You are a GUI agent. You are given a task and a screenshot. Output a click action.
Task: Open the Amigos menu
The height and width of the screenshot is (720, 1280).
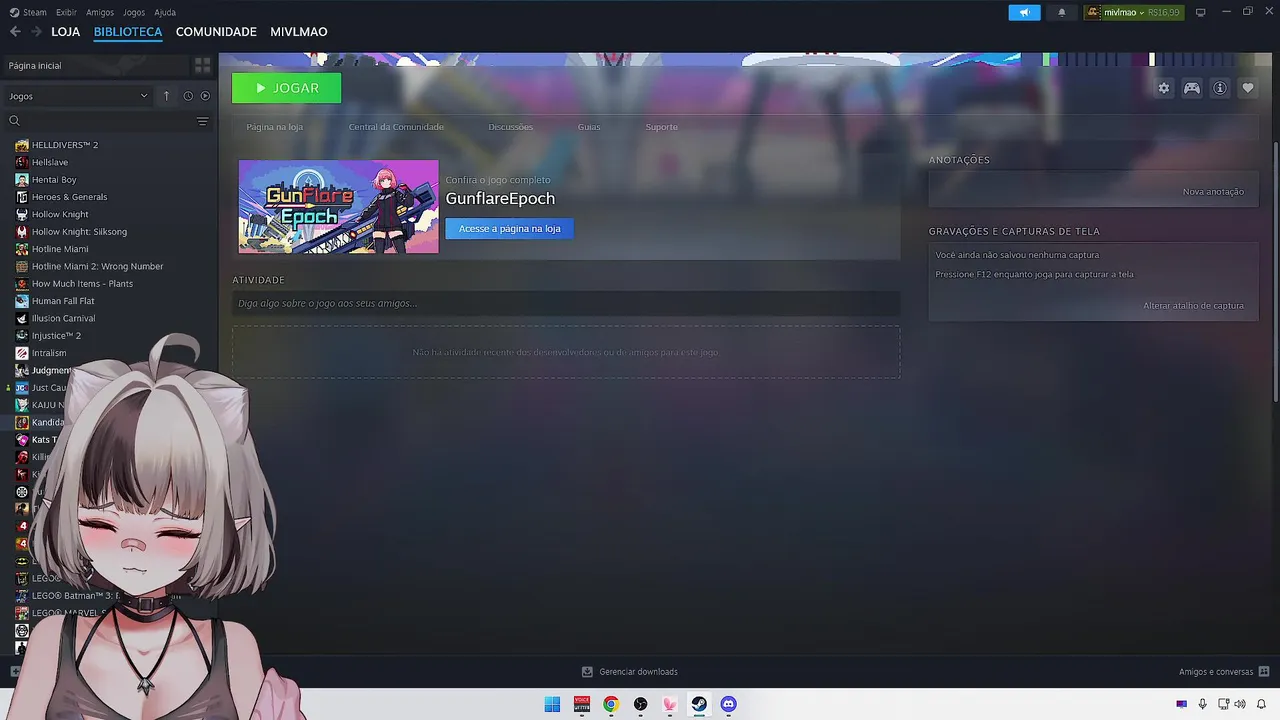(100, 12)
